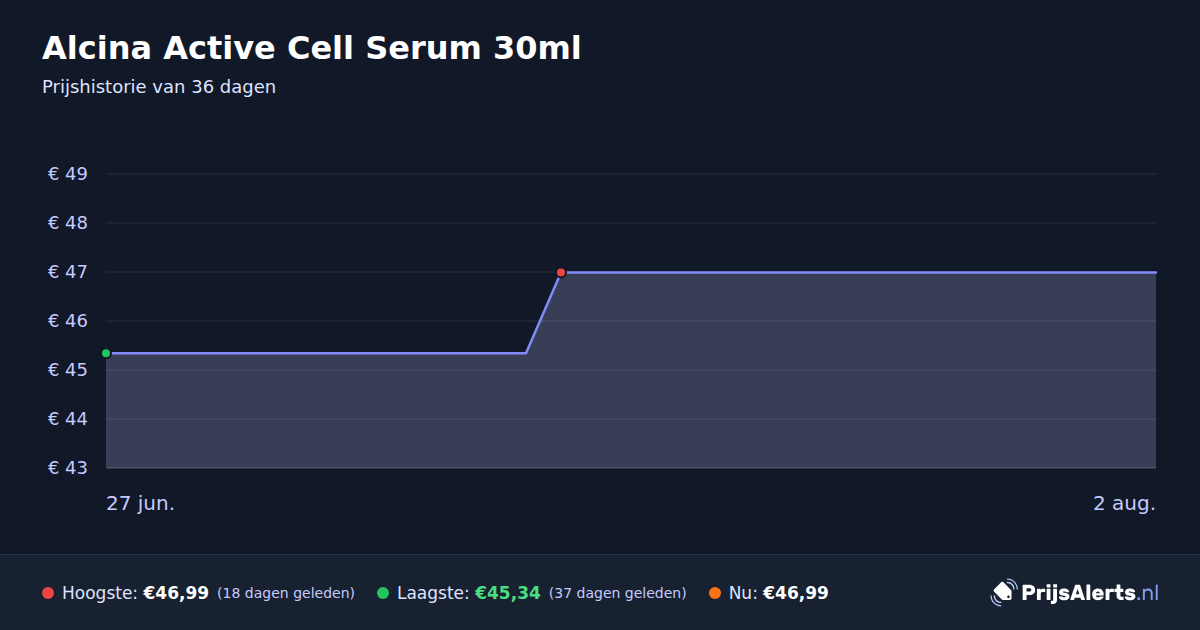Click the € 49 axis label
This screenshot has height=630, width=1200.
click(68, 174)
